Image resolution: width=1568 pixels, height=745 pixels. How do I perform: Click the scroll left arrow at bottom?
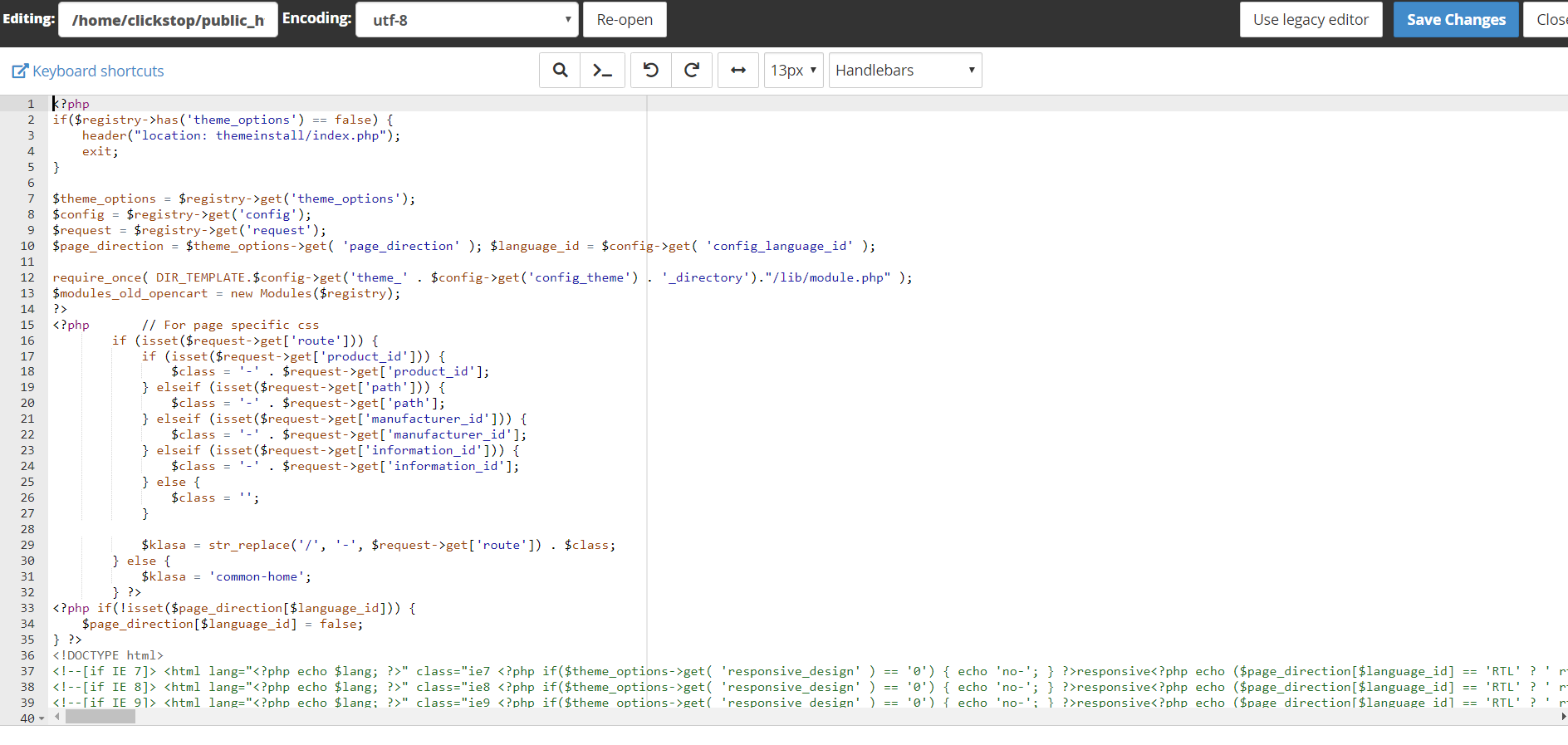coord(56,717)
